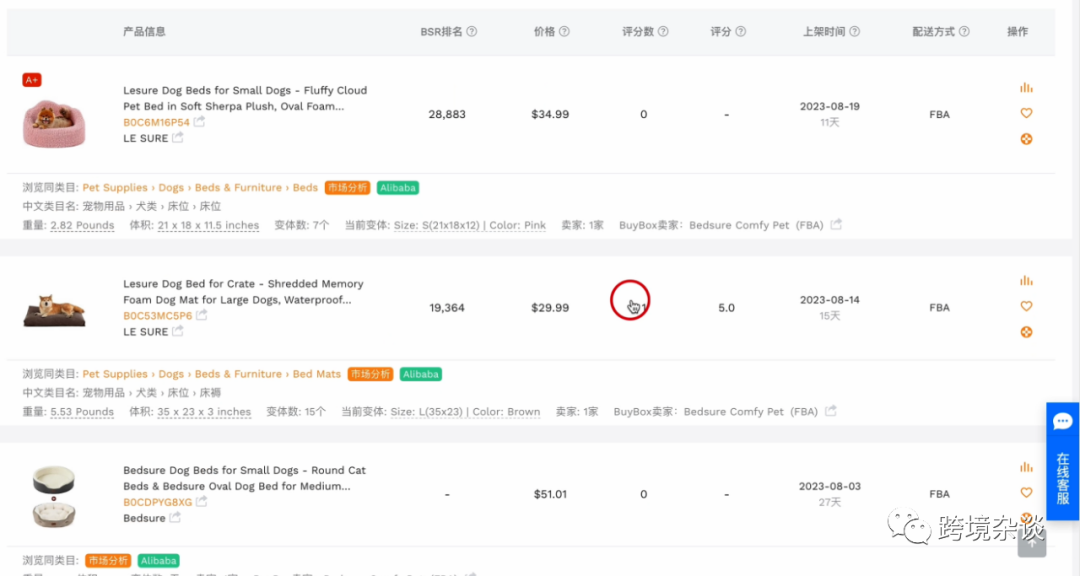Click A+ badge on first product
This screenshot has width=1080, height=576.
tap(32, 80)
